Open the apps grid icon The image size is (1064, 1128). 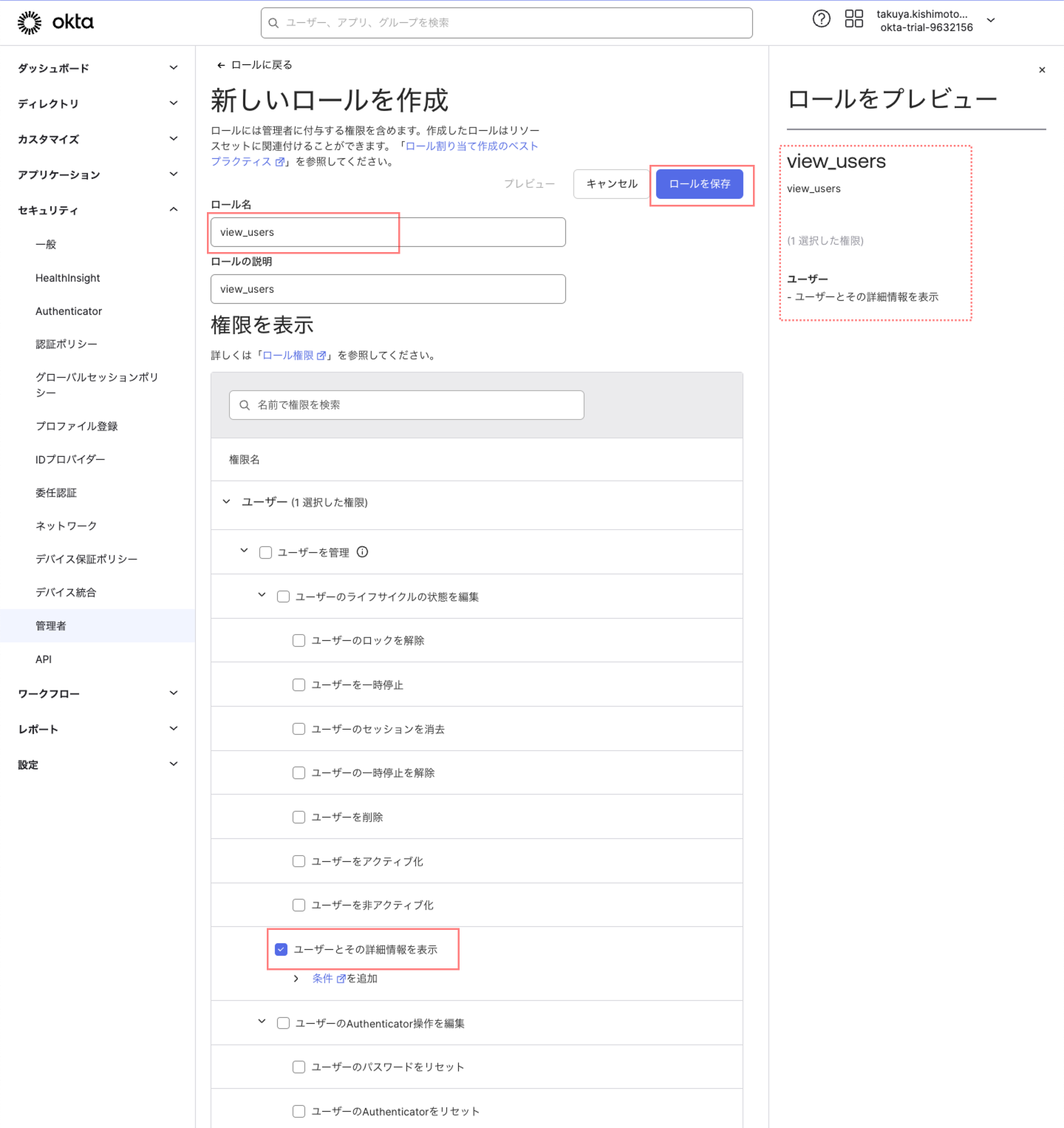[853, 19]
